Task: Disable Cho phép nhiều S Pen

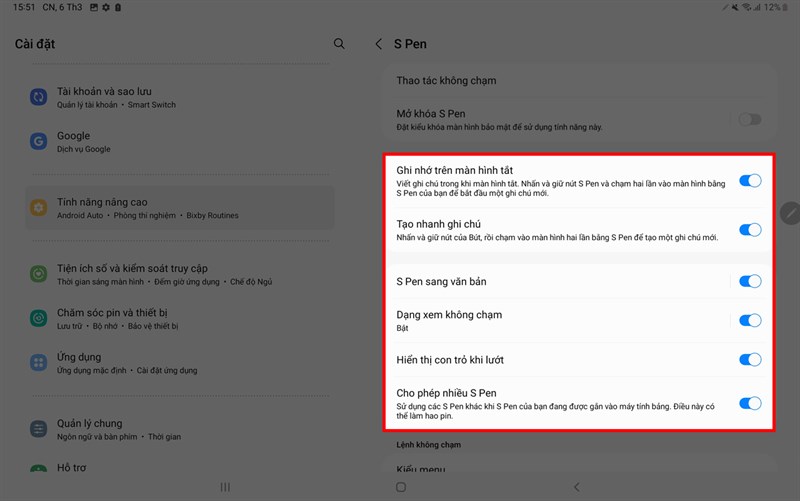Action: tap(750, 404)
